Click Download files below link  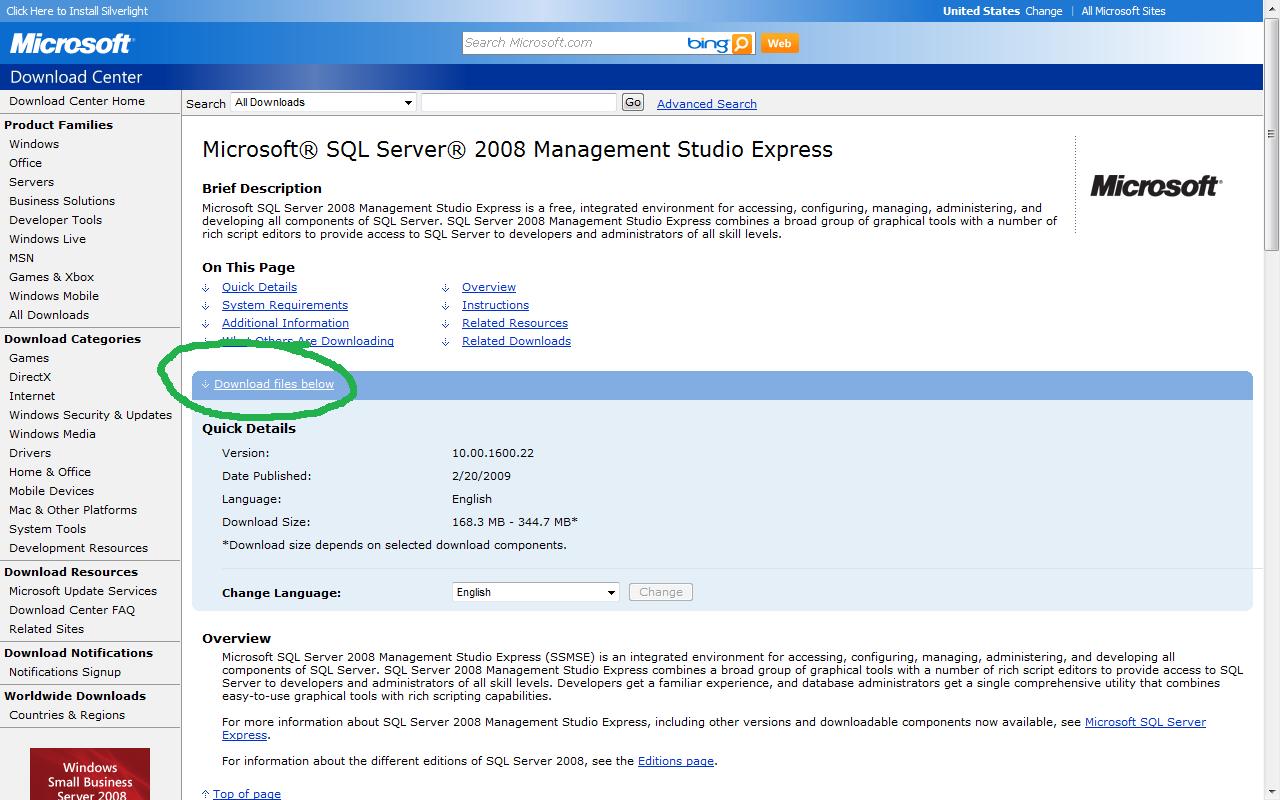pyautogui.click(x=274, y=384)
